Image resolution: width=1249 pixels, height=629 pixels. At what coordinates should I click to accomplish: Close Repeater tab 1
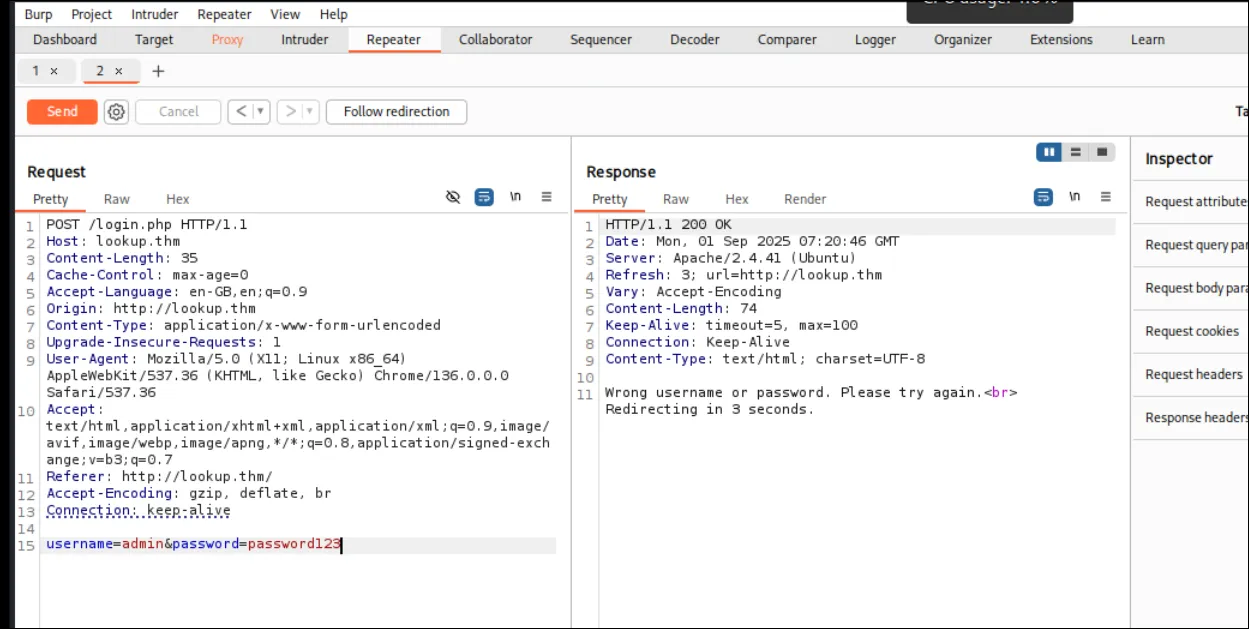[54, 71]
